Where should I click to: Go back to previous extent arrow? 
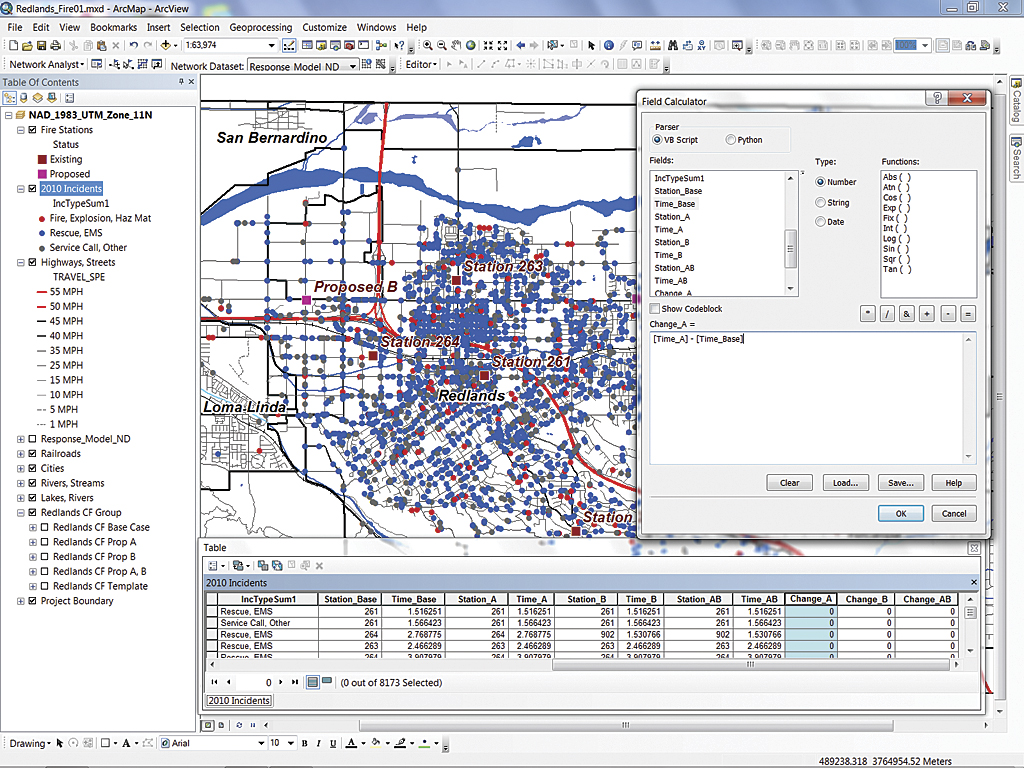[520, 45]
